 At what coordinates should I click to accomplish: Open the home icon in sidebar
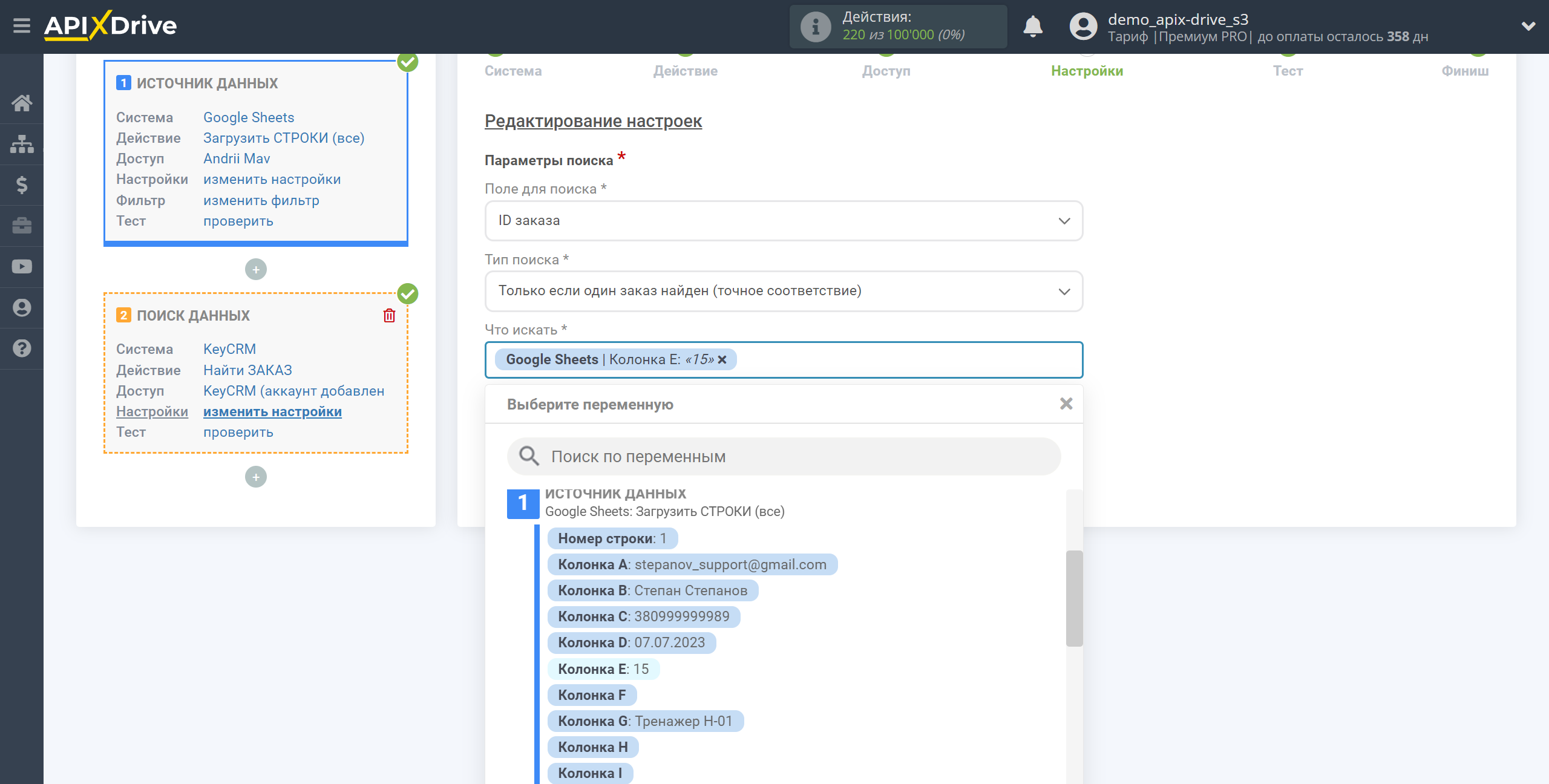tap(22, 103)
